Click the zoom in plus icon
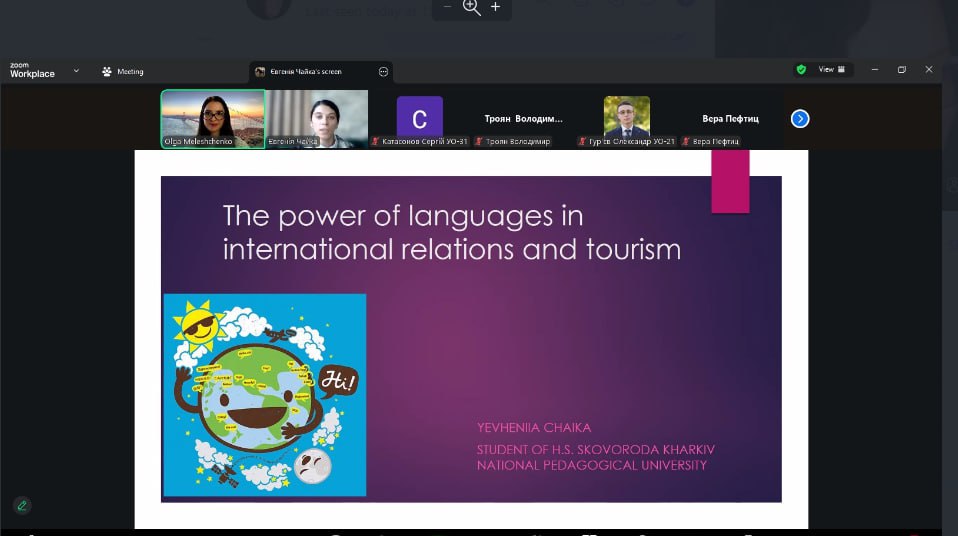This screenshot has height=536, width=958. tap(495, 7)
